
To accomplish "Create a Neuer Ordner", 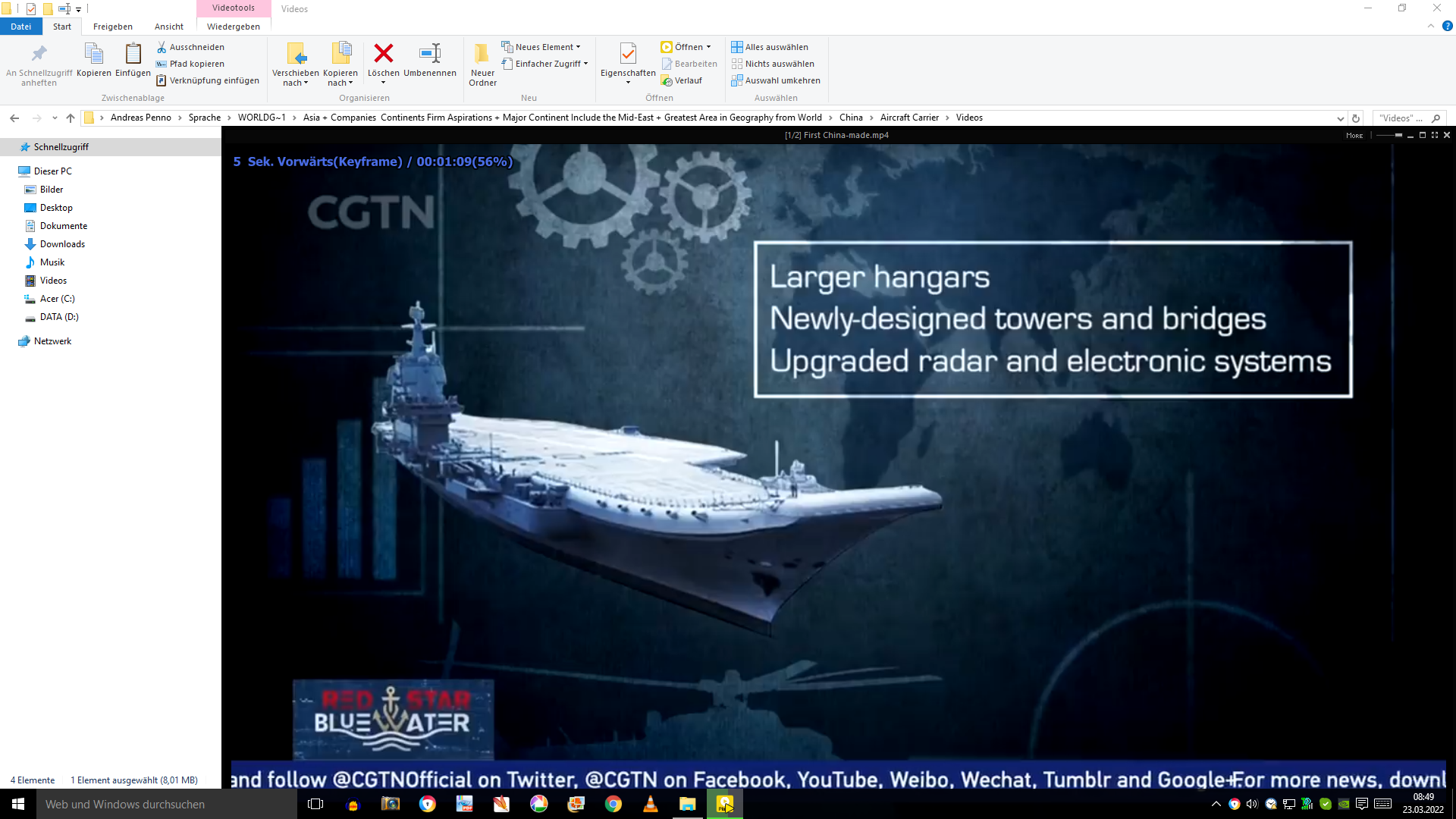I will click(482, 64).
